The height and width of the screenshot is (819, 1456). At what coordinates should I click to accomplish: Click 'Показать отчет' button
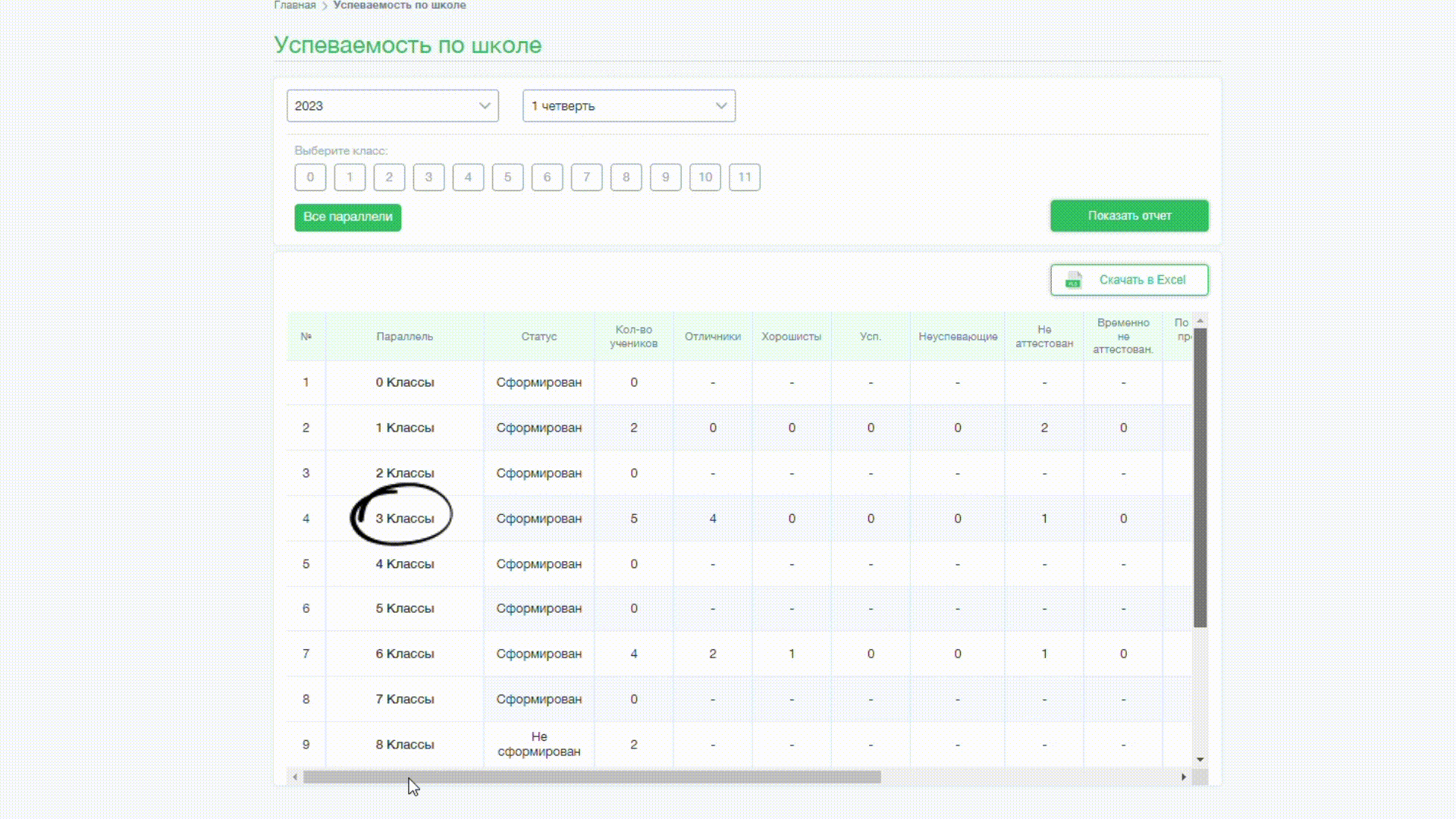click(x=1129, y=216)
